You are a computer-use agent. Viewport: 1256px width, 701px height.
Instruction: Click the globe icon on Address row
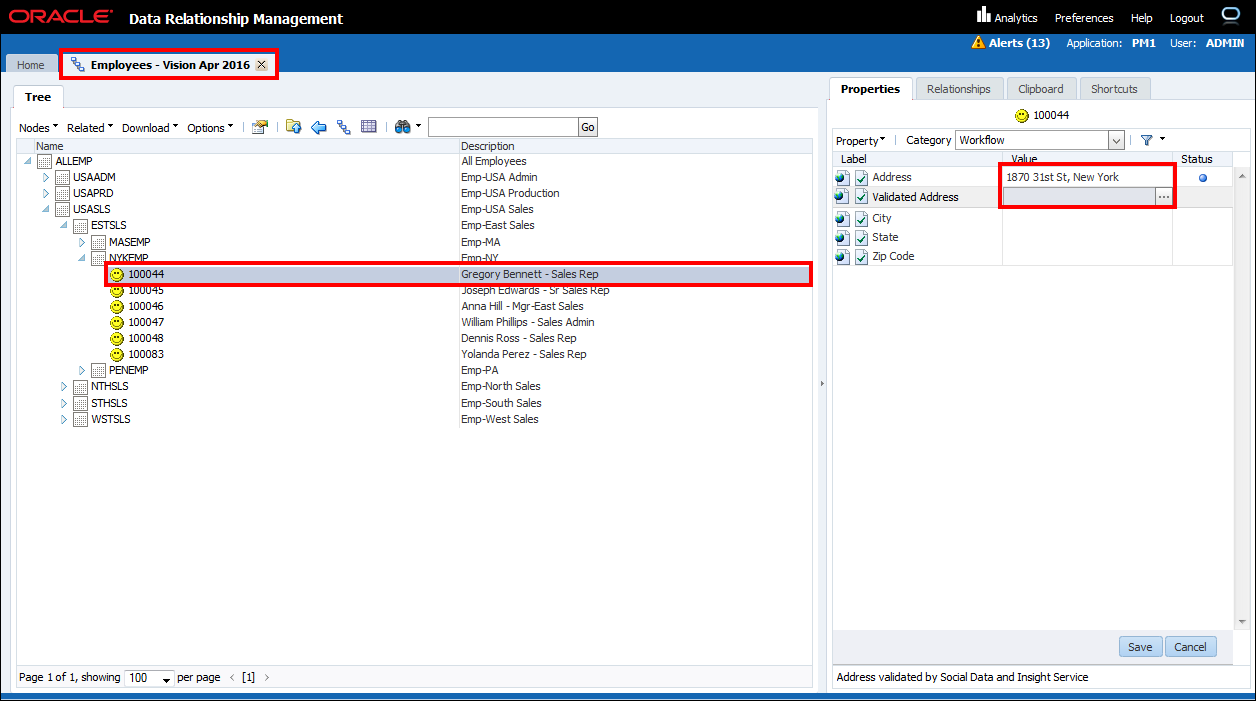pyautogui.click(x=842, y=177)
